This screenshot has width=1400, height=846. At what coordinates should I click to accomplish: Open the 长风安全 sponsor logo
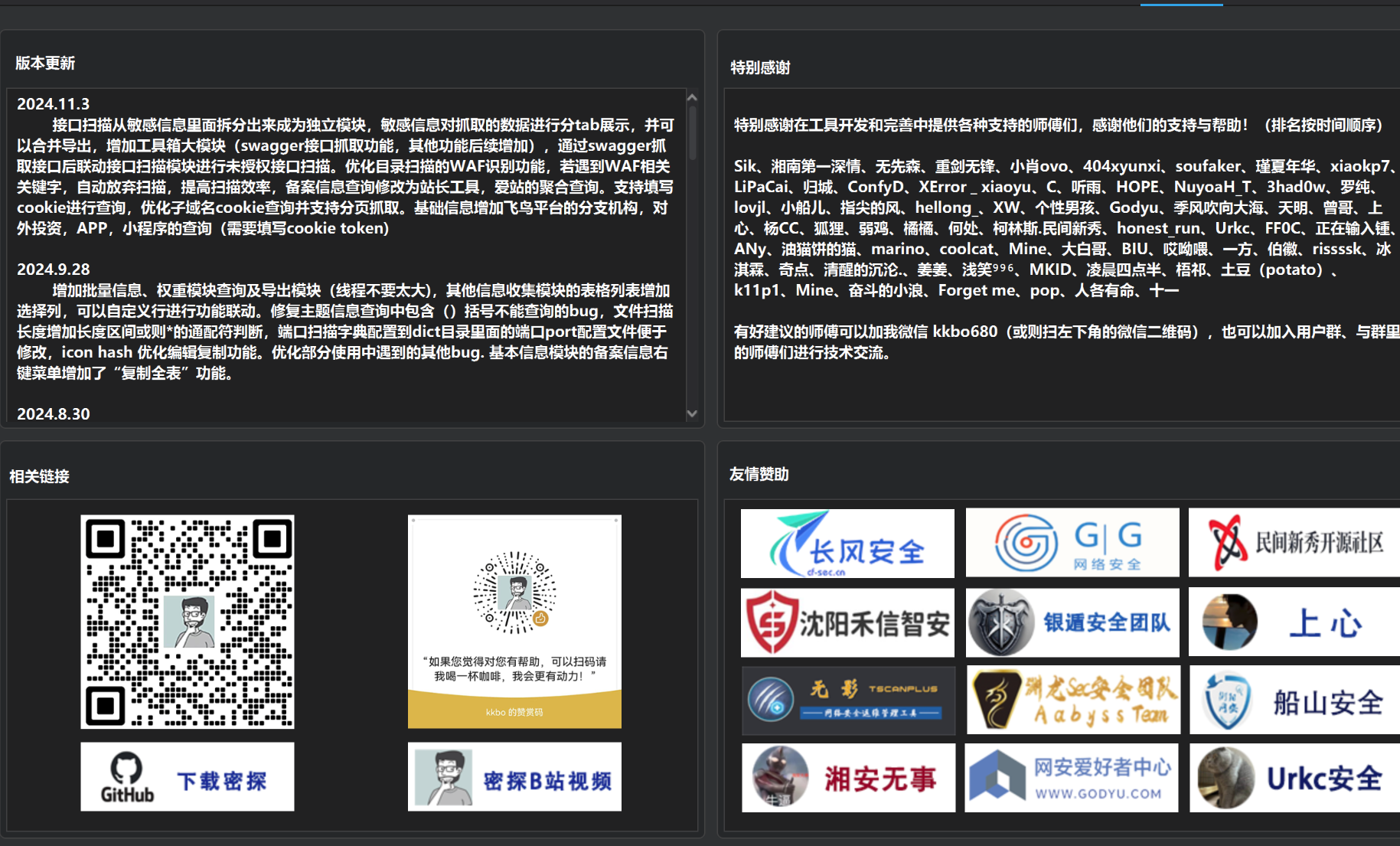(847, 543)
